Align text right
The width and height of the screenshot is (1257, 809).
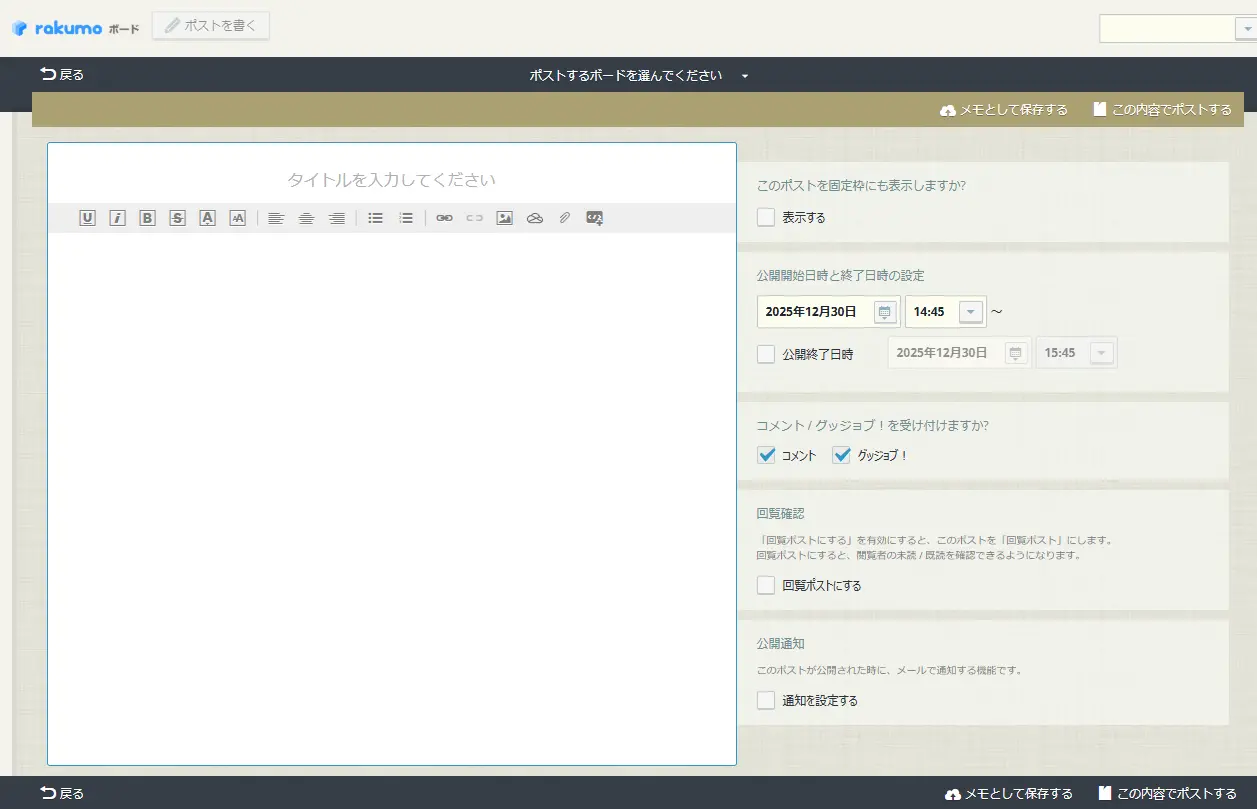337,218
